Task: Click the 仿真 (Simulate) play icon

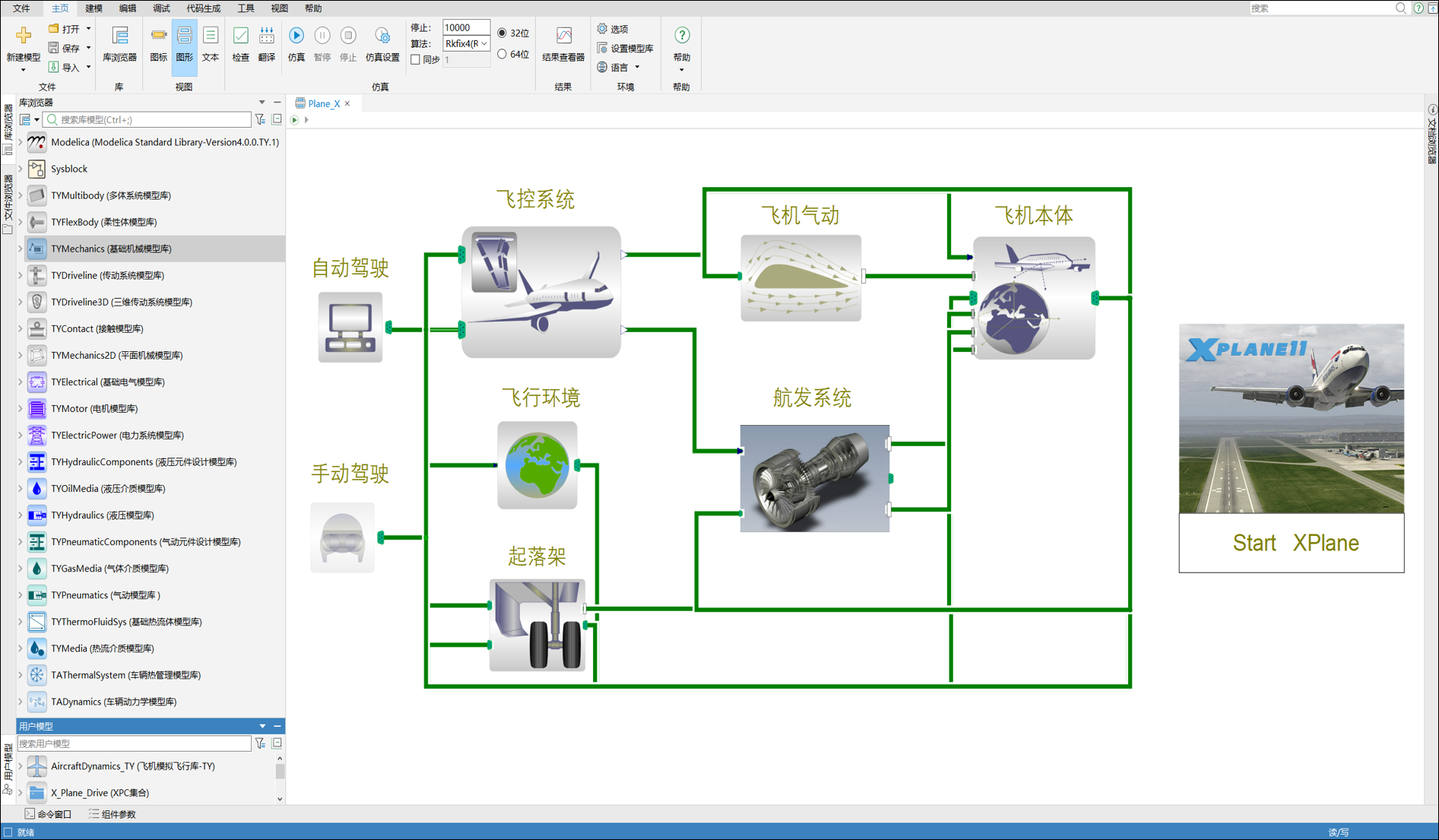Action: tap(296, 36)
